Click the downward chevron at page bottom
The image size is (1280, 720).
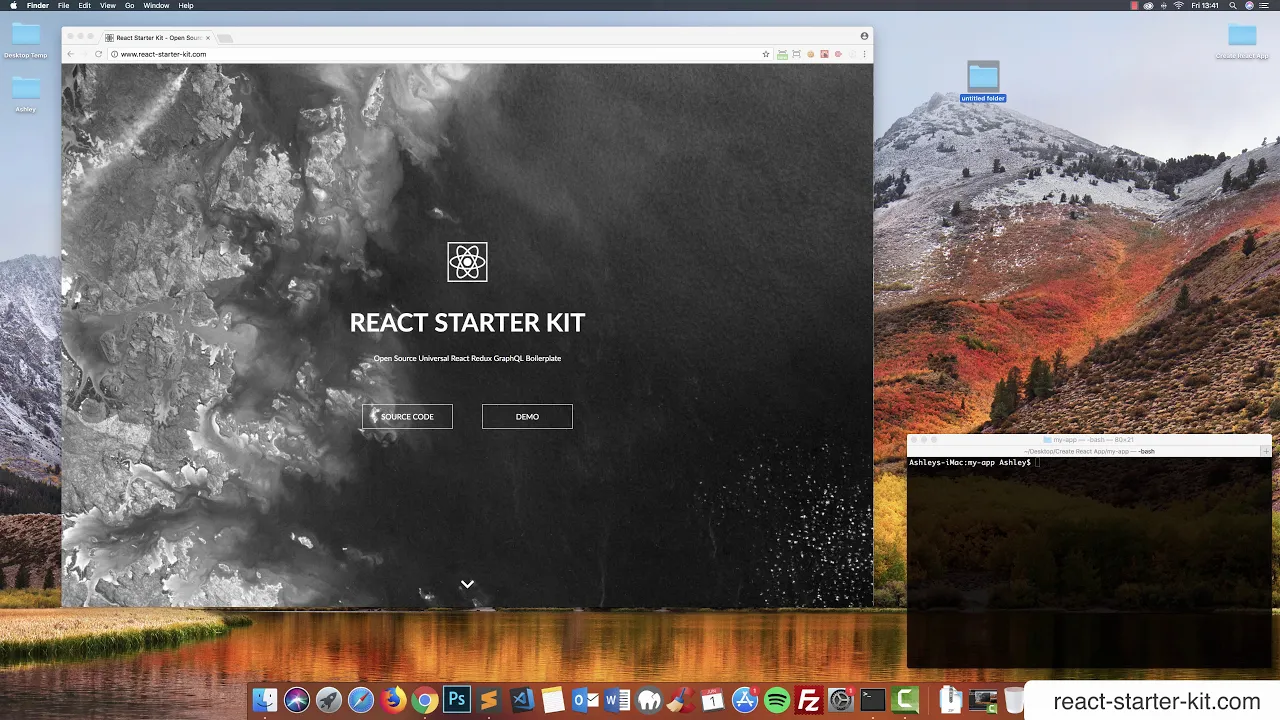pos(467,584)
